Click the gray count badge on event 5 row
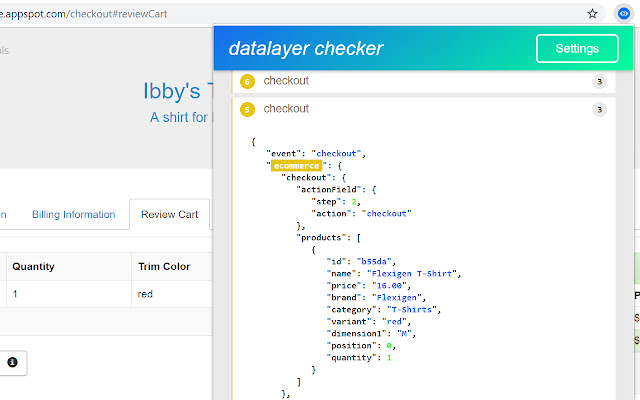The height and width of the screenshot is (400, 640). point(599,109)
